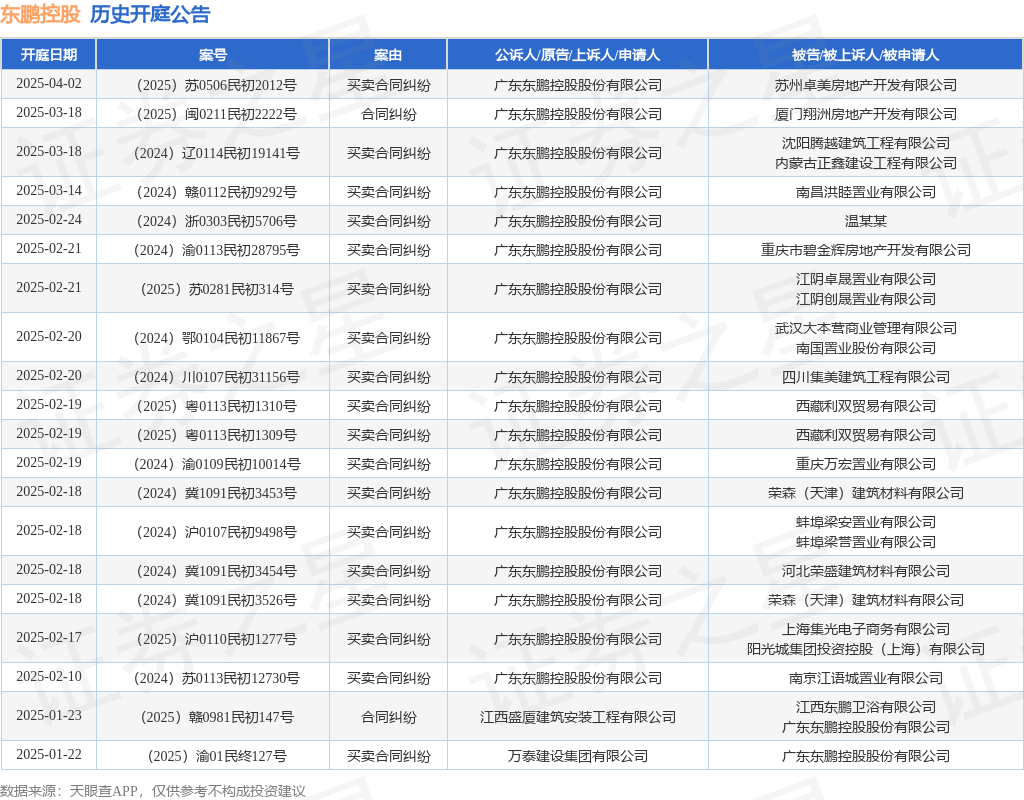Click the date 2025-02-10
The height and width of the screenshot is (800, 1024).
(49, 677)
